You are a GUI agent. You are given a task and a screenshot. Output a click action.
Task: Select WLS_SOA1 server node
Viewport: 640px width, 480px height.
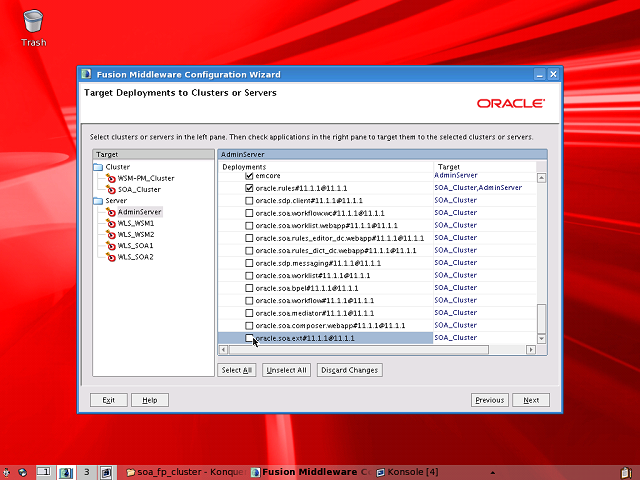click(135, 246)
